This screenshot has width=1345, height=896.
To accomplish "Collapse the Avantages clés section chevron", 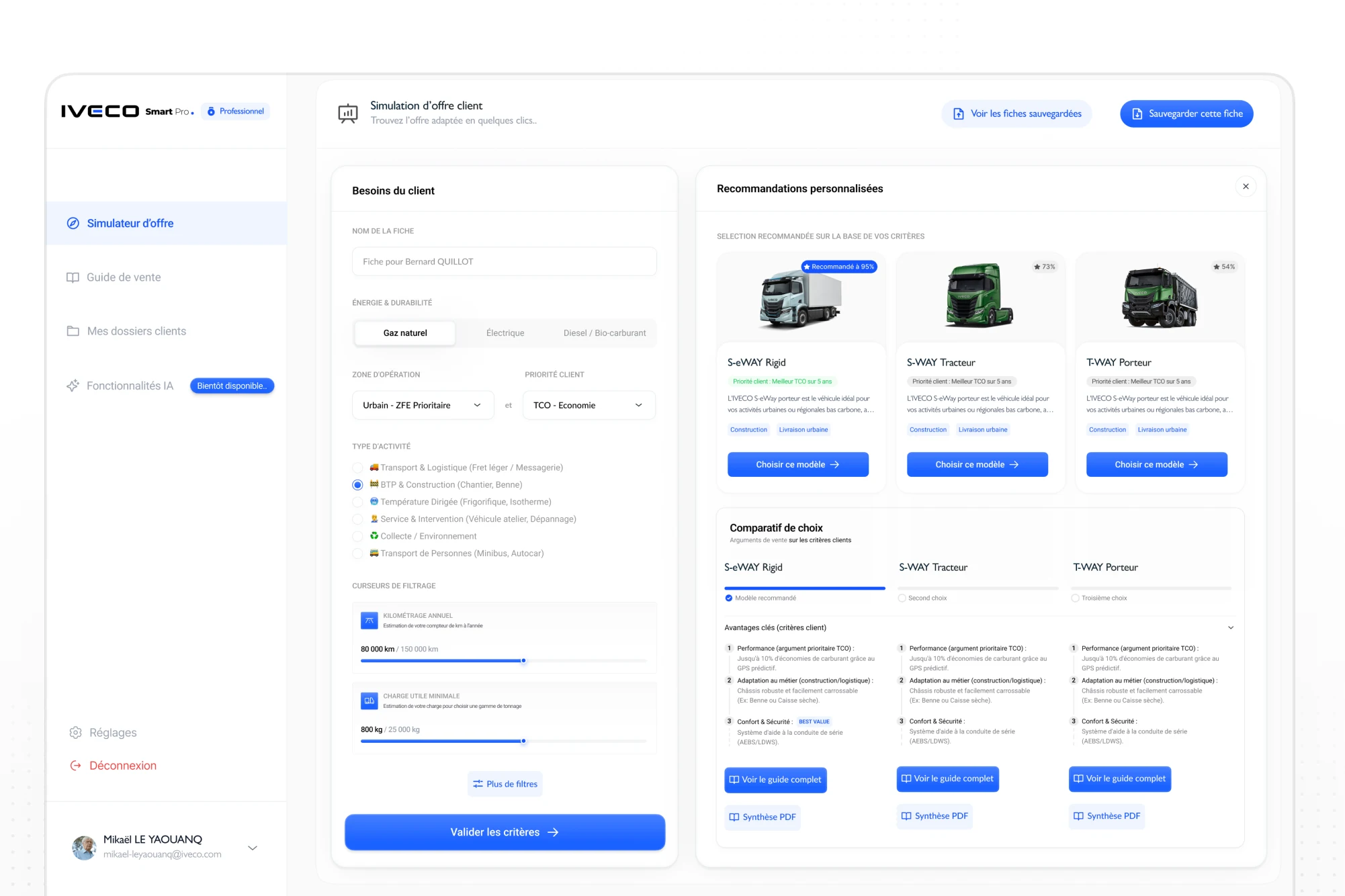I will [1230, 627].
